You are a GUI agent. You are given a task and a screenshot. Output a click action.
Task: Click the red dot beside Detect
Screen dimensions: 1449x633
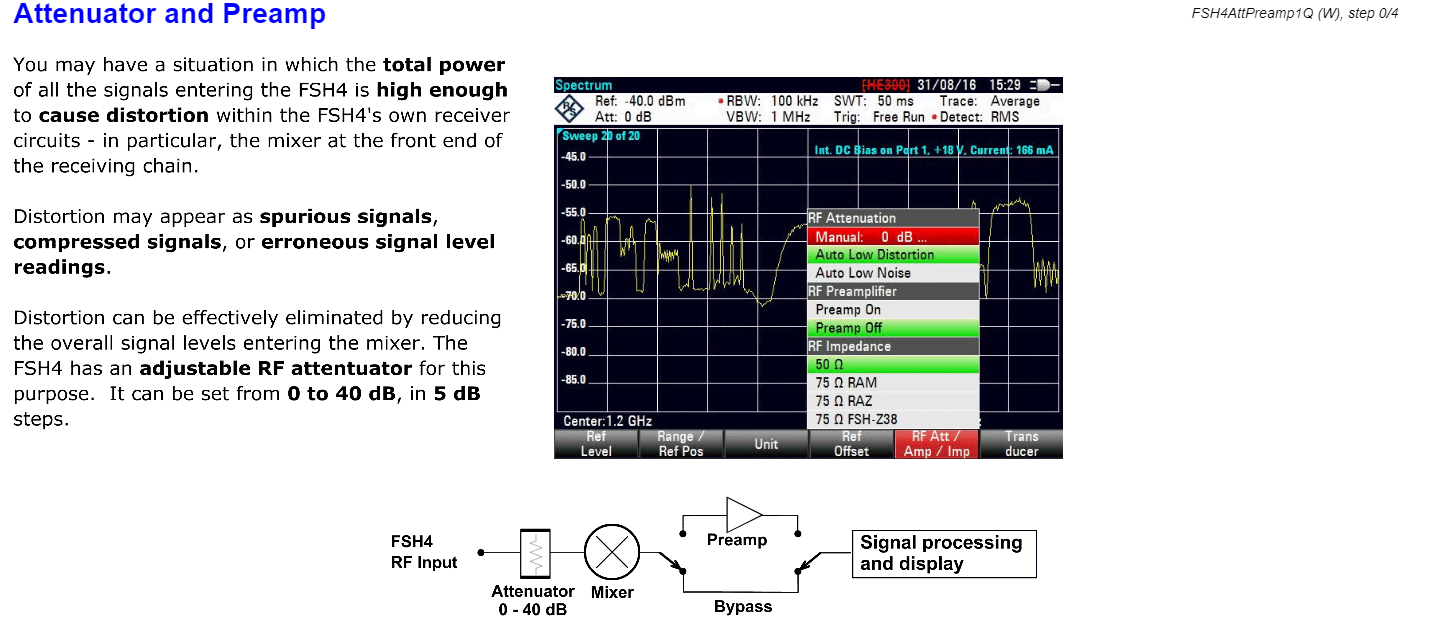point(934,117)
